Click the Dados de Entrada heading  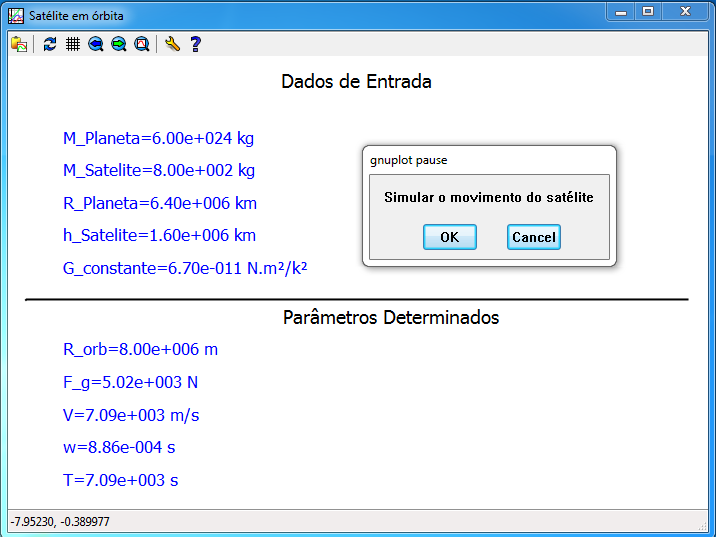356,82
